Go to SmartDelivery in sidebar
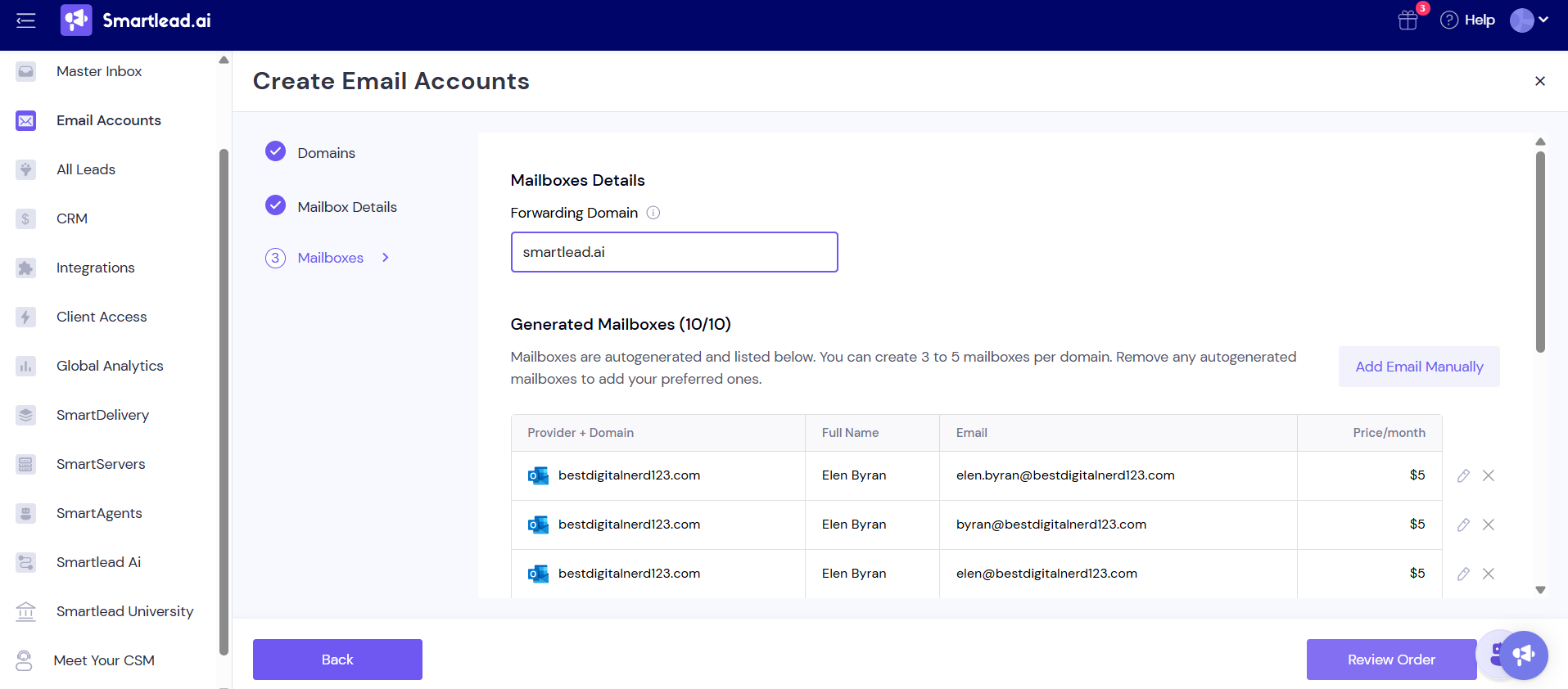This screenshot has width=1568, height=689. [x=102, y=415]
